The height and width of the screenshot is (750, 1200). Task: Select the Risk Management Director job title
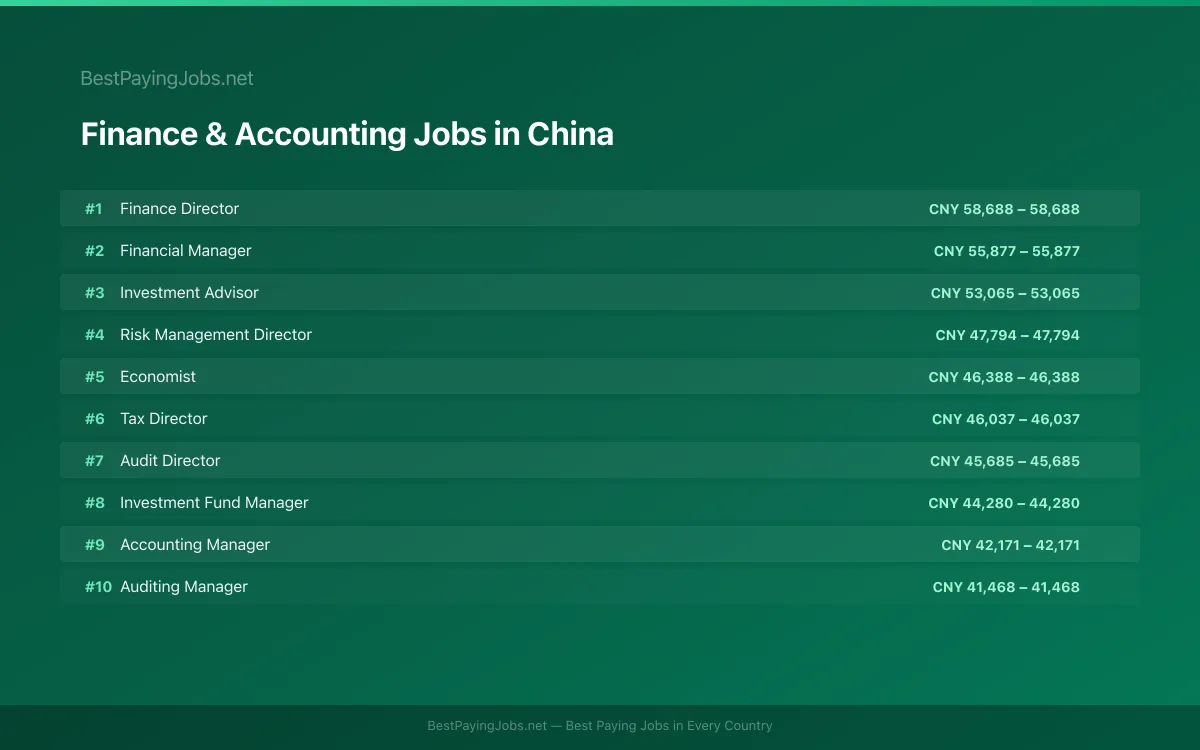[216, 334]
